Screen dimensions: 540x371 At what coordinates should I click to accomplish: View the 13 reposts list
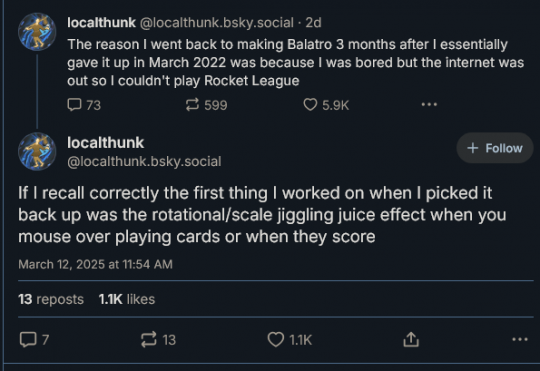[51, 299]
